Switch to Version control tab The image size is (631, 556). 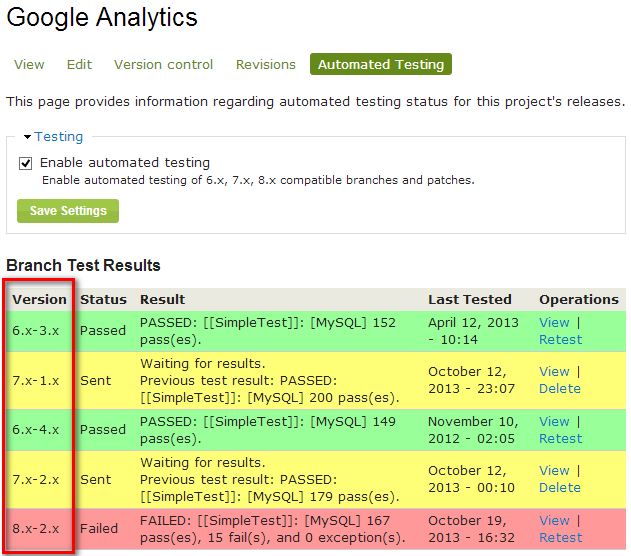coord(163,64)
